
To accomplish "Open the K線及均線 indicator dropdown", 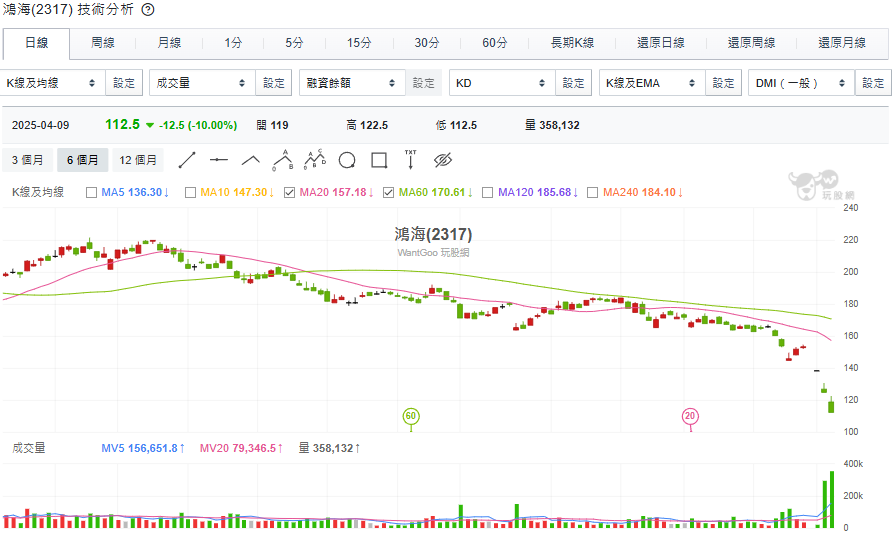I will pyautogui.click(x=52, y=83).
